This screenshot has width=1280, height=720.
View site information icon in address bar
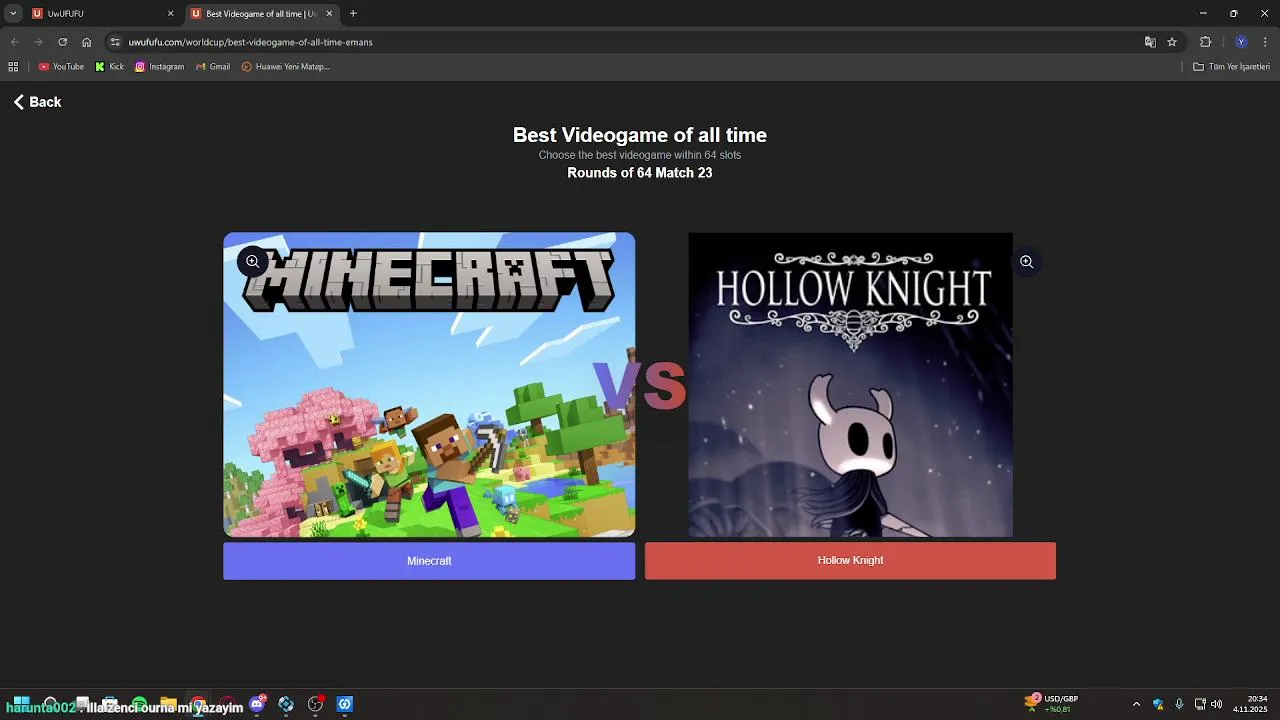tap(115, 42)
